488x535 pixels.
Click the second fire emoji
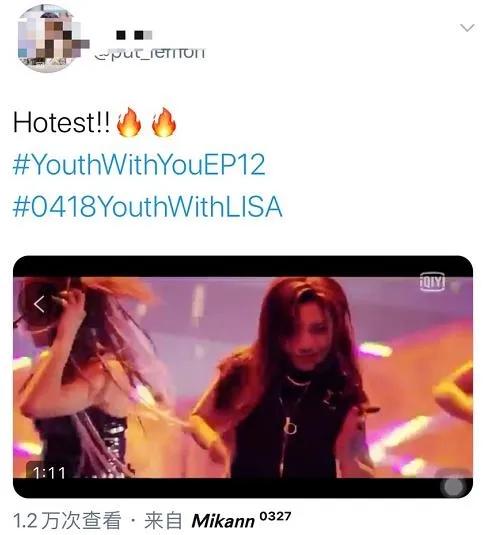pyautogui.click(x=164, y=122)
